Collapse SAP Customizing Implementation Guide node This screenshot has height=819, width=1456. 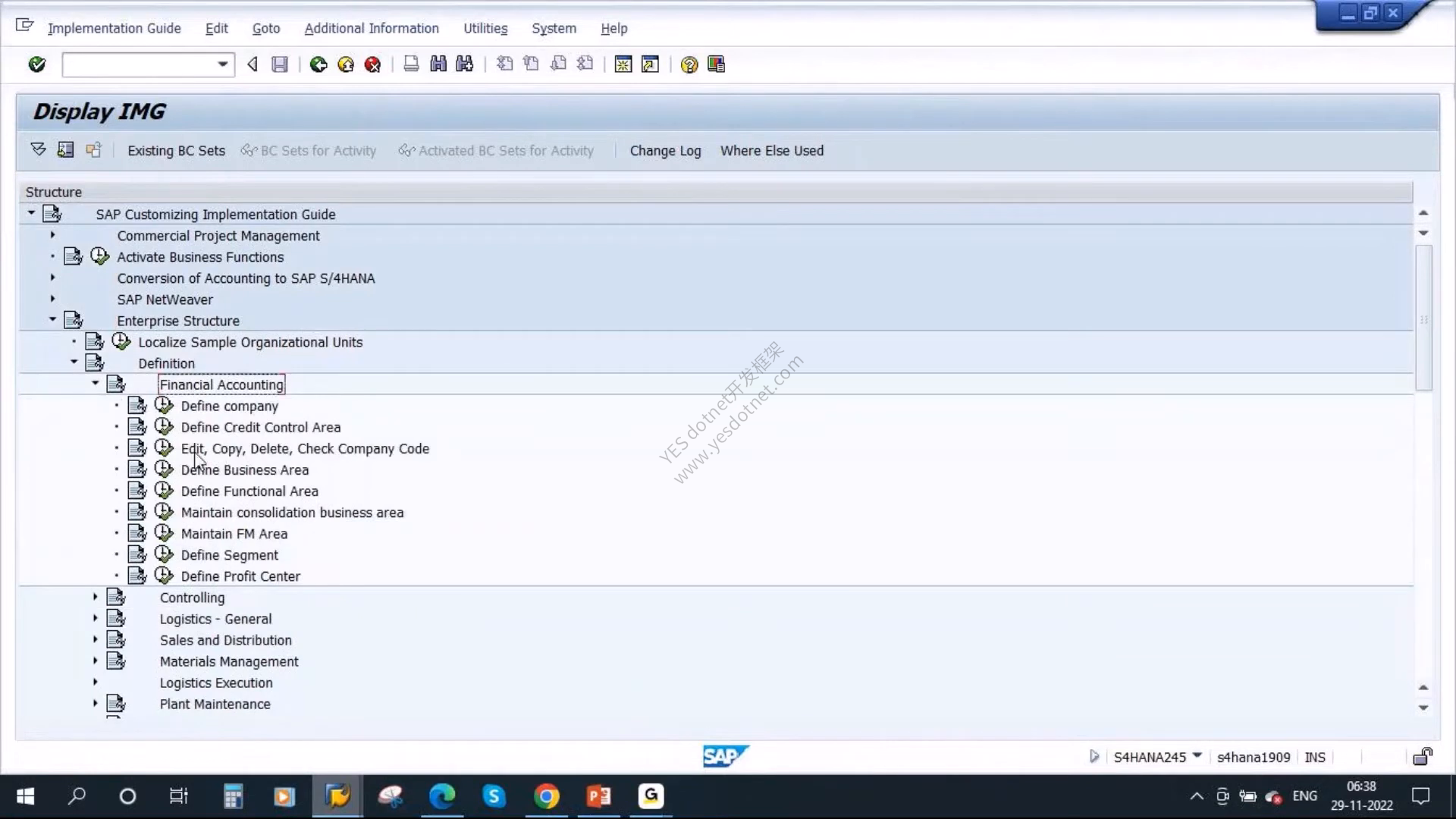pos(31,213)
